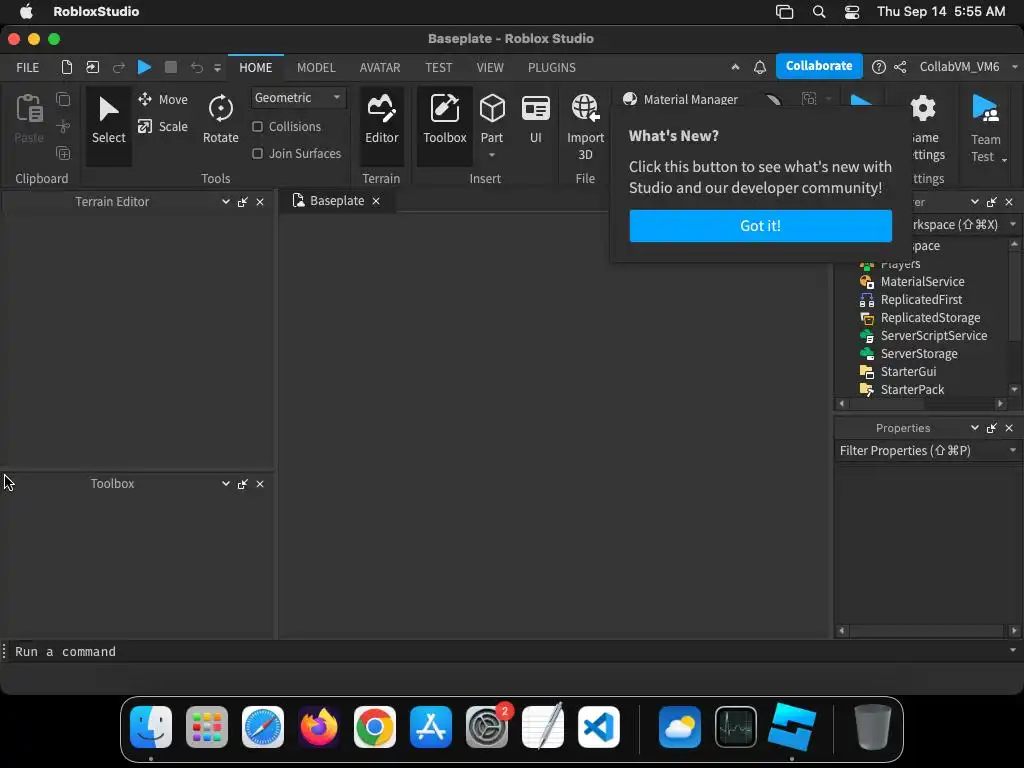Switch to the PLUGINS tab
The width and height of the screenshot is (1024, 768).
point(552,67)
